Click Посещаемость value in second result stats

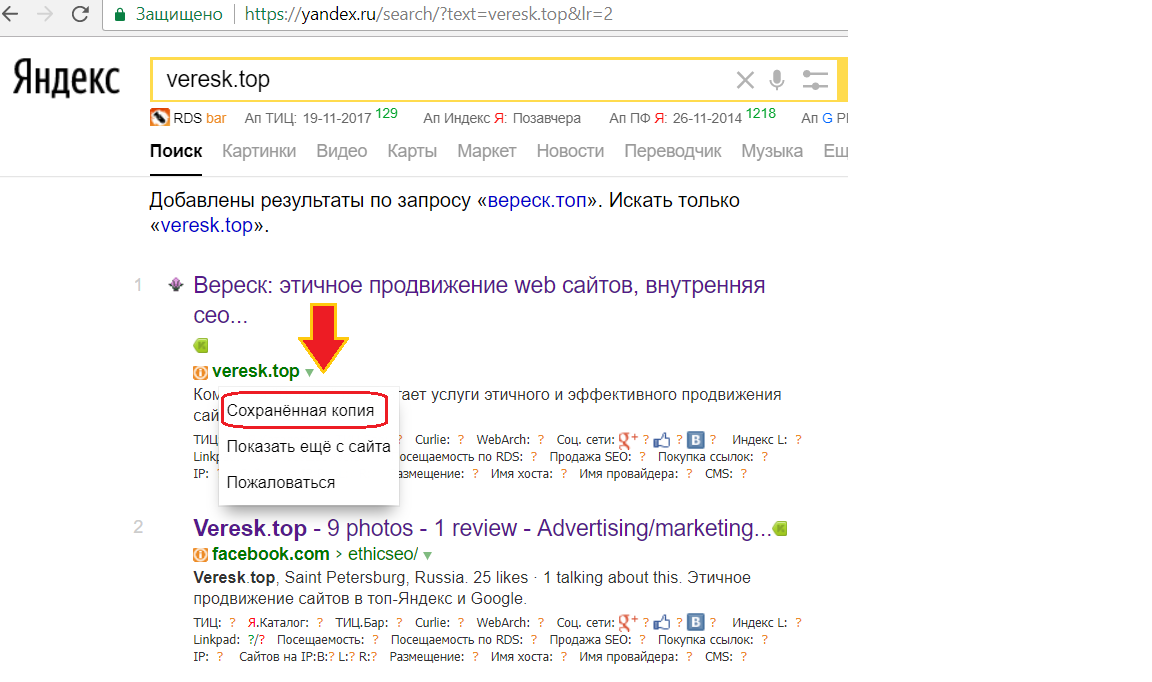(375, 639)
